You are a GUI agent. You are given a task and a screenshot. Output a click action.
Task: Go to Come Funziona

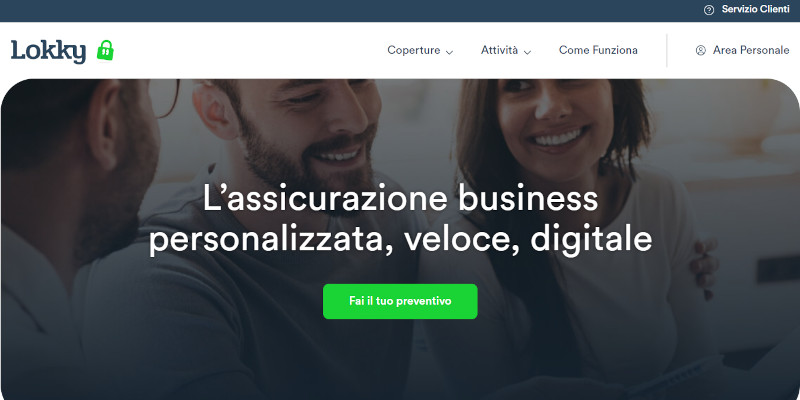point(598,50)
